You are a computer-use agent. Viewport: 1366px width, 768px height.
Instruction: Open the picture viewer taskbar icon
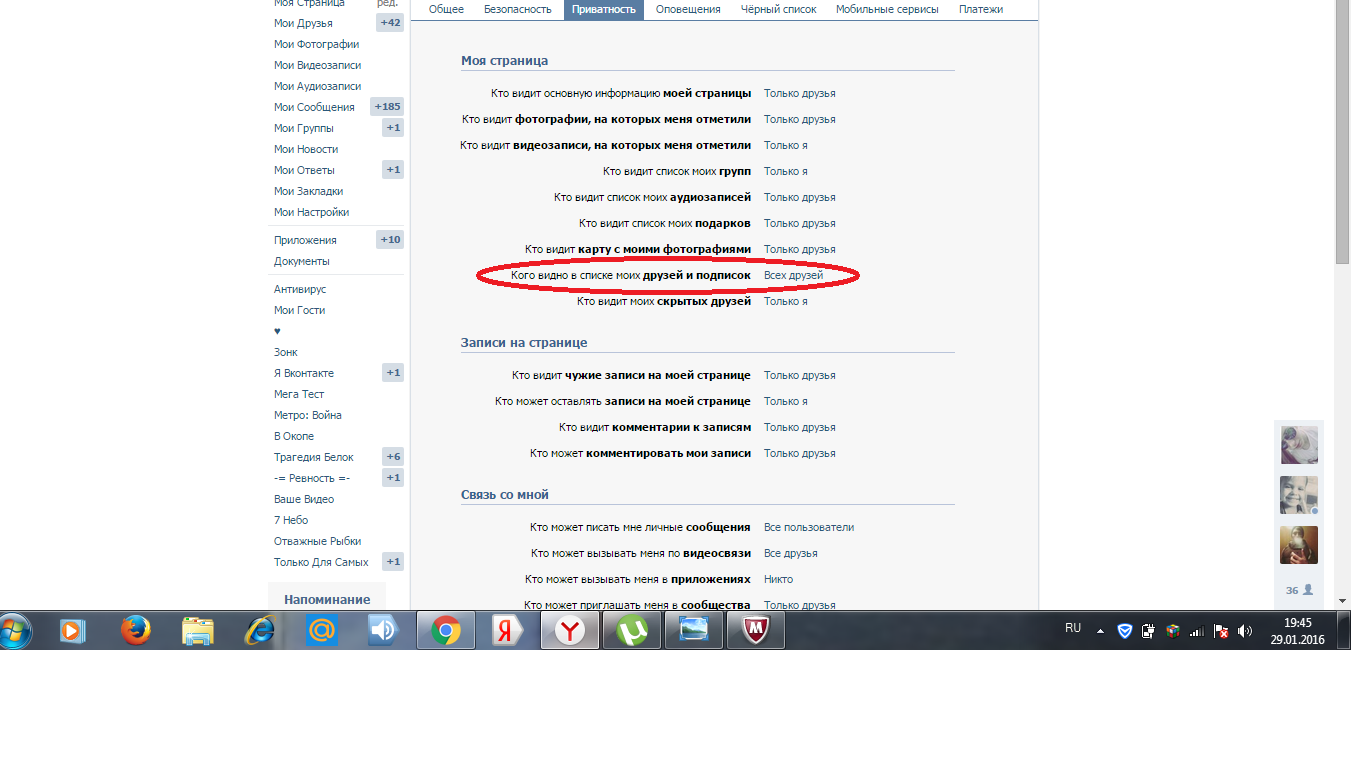point(694,631)
